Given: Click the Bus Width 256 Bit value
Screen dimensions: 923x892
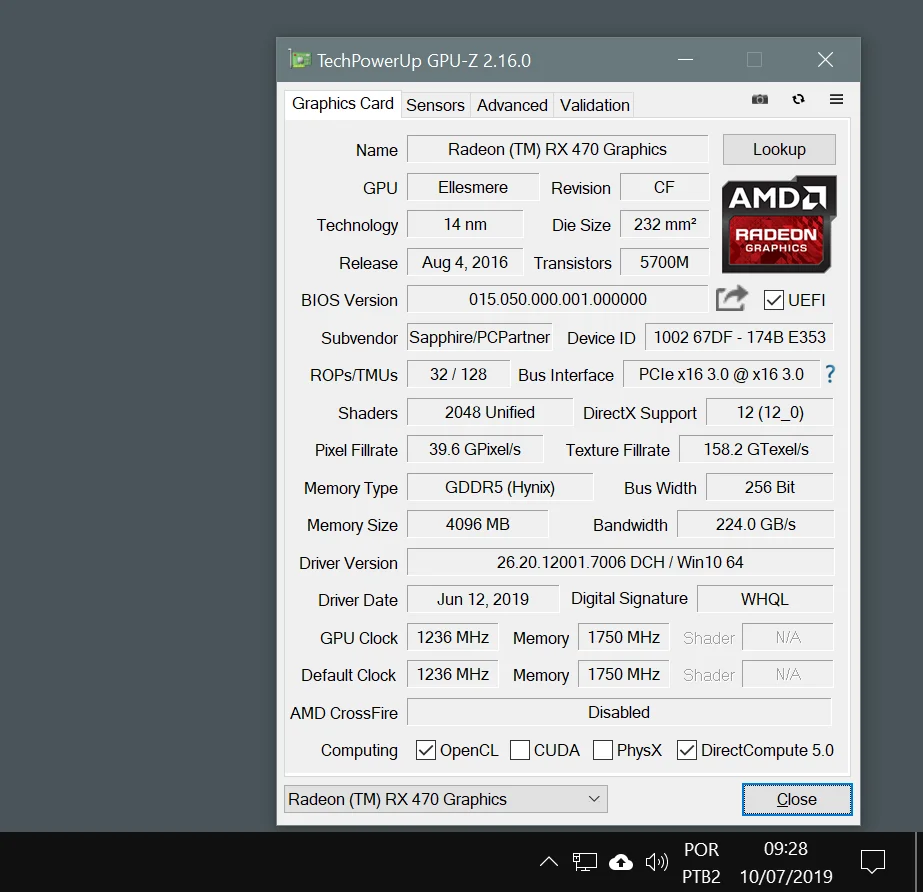Looking at the screenshot, I should coord(770,488).
